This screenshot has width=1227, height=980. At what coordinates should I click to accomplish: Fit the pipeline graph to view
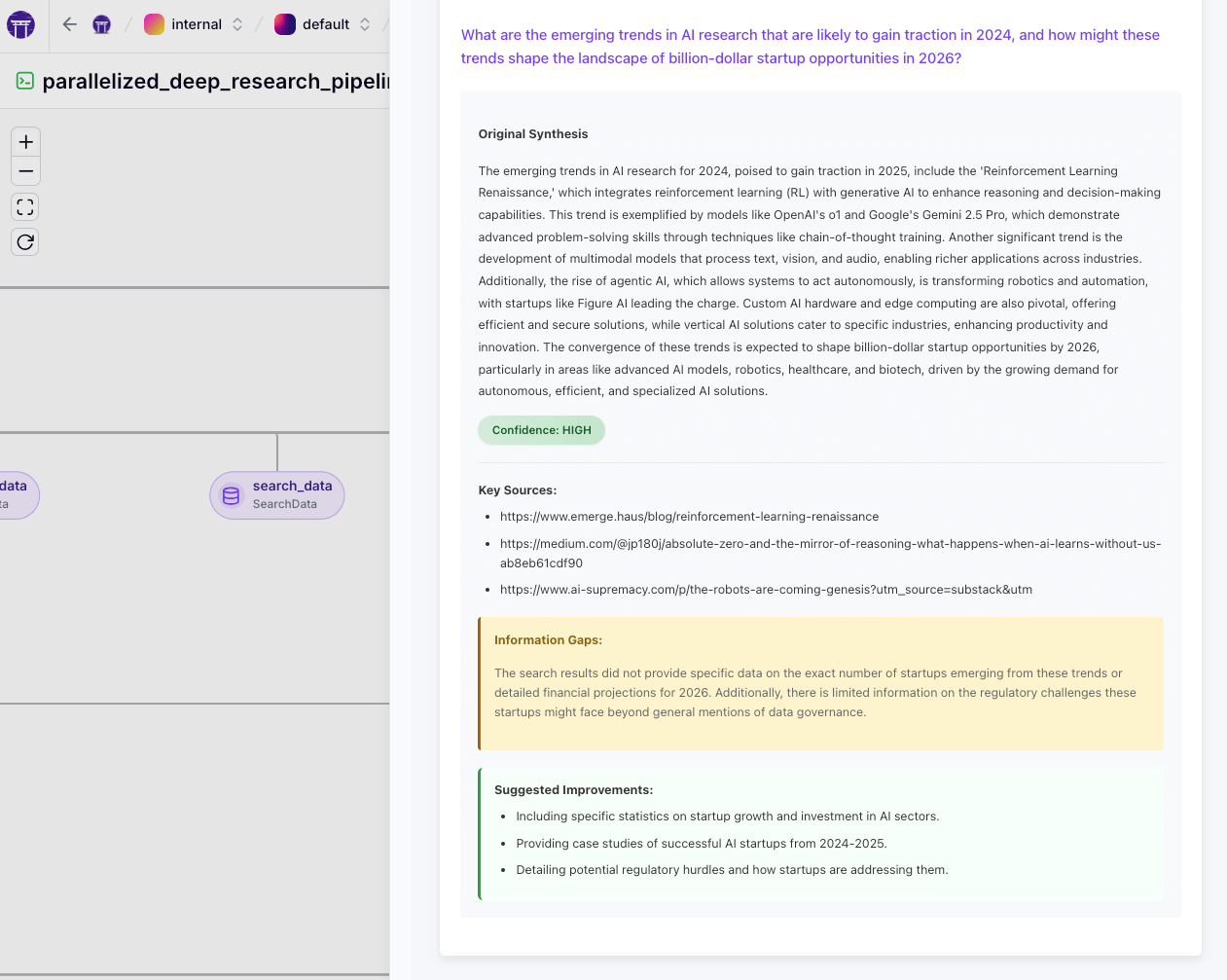pyautogui.click(x=26, y=207)
